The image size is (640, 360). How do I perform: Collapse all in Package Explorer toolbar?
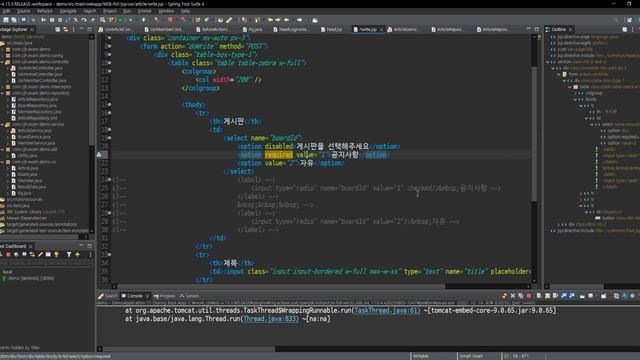[58, 29]
